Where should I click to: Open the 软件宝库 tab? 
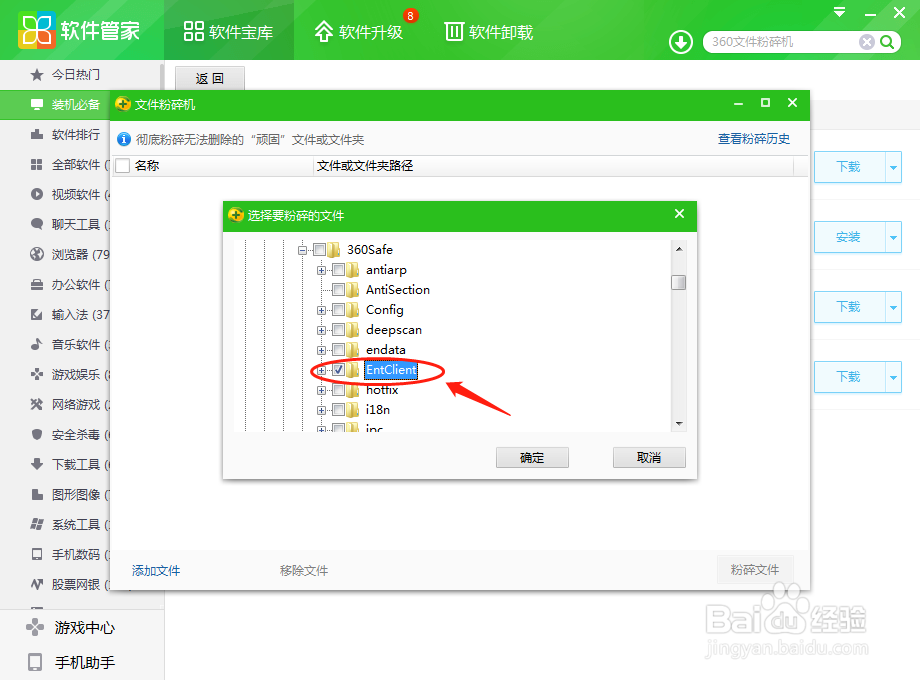pyautogui.click(x=229, y=31)
